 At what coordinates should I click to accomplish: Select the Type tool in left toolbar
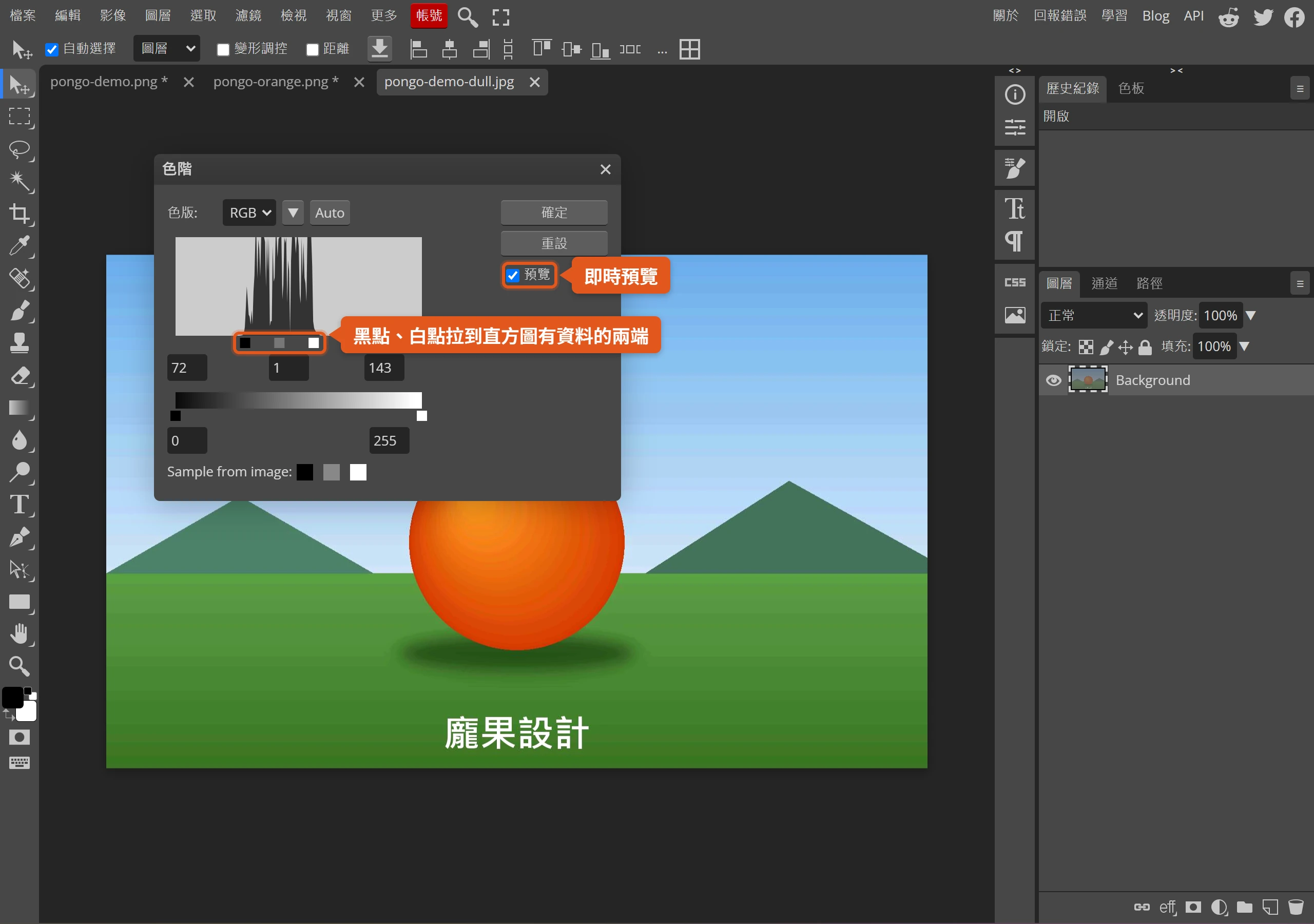20,505
